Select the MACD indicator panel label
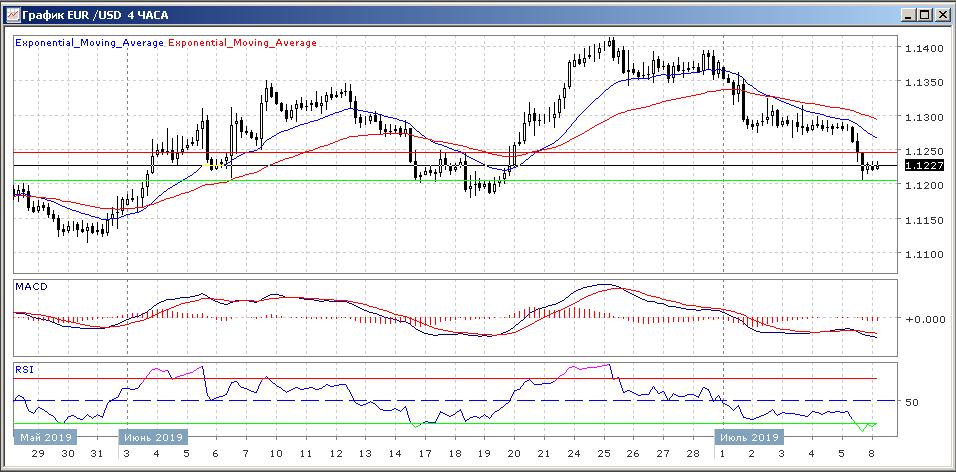Viewport: 956px width, 472px height. tap(30, 287)
